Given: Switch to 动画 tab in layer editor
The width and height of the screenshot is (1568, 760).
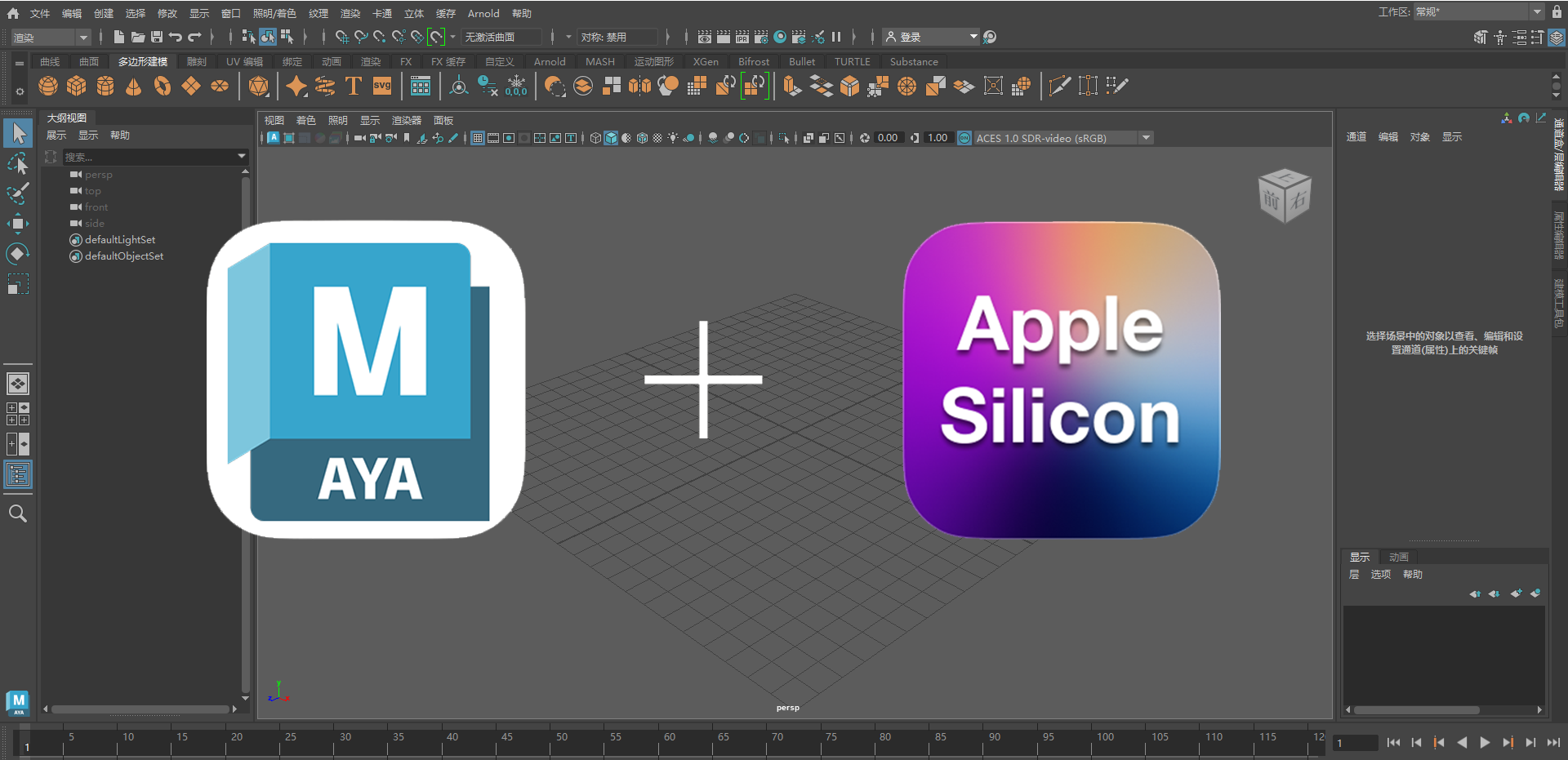Looking at the screenshot, I should click(x=1399, y=558).
